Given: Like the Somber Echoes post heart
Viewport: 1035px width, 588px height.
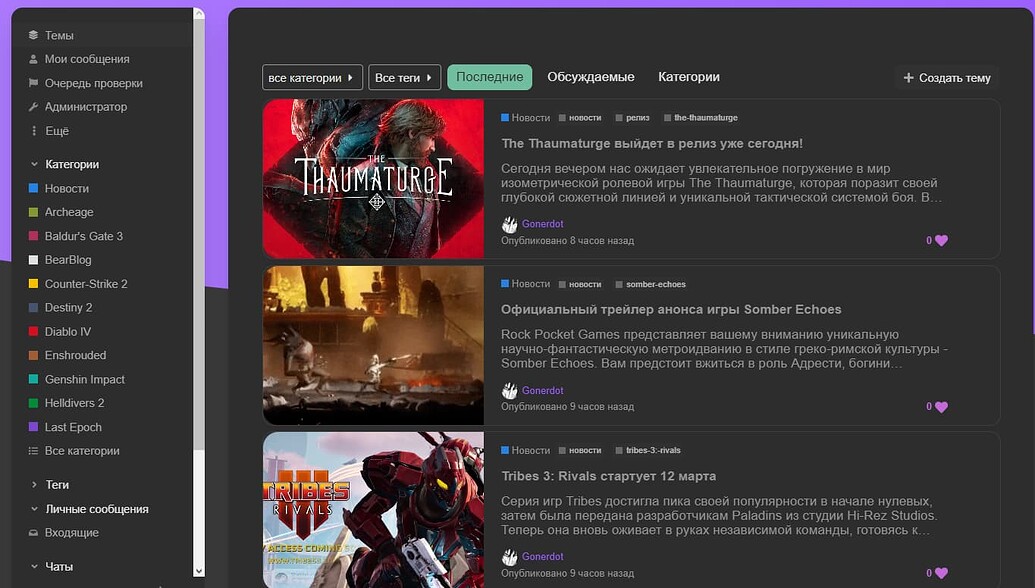Looking at the screenshot, I should (941, 407).
